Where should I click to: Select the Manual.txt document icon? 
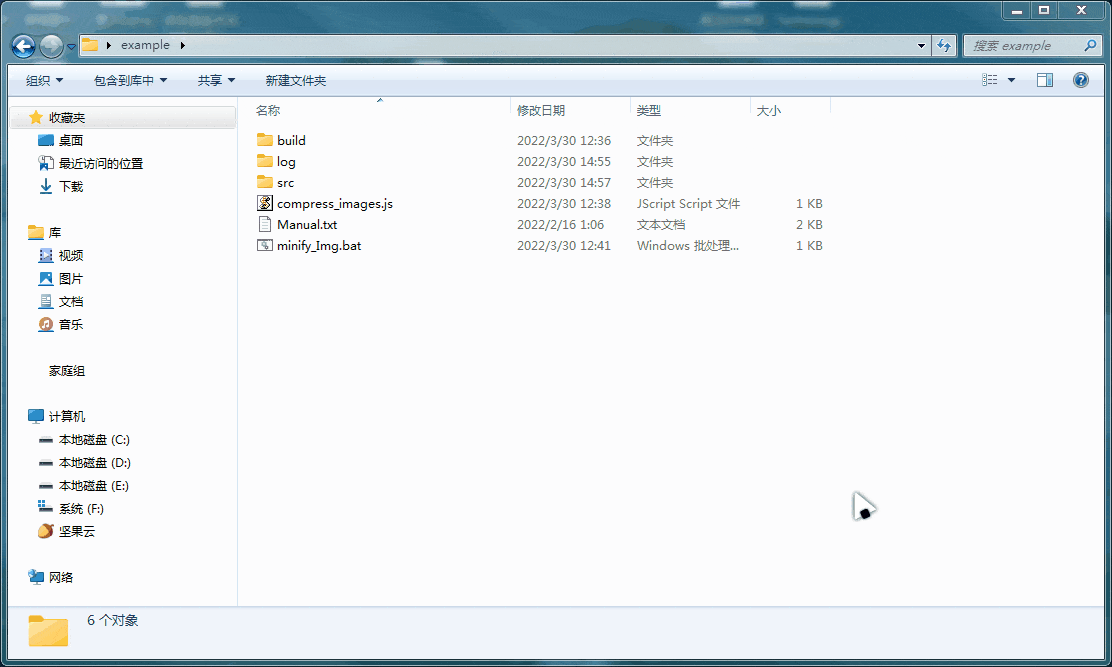[265, 225]
